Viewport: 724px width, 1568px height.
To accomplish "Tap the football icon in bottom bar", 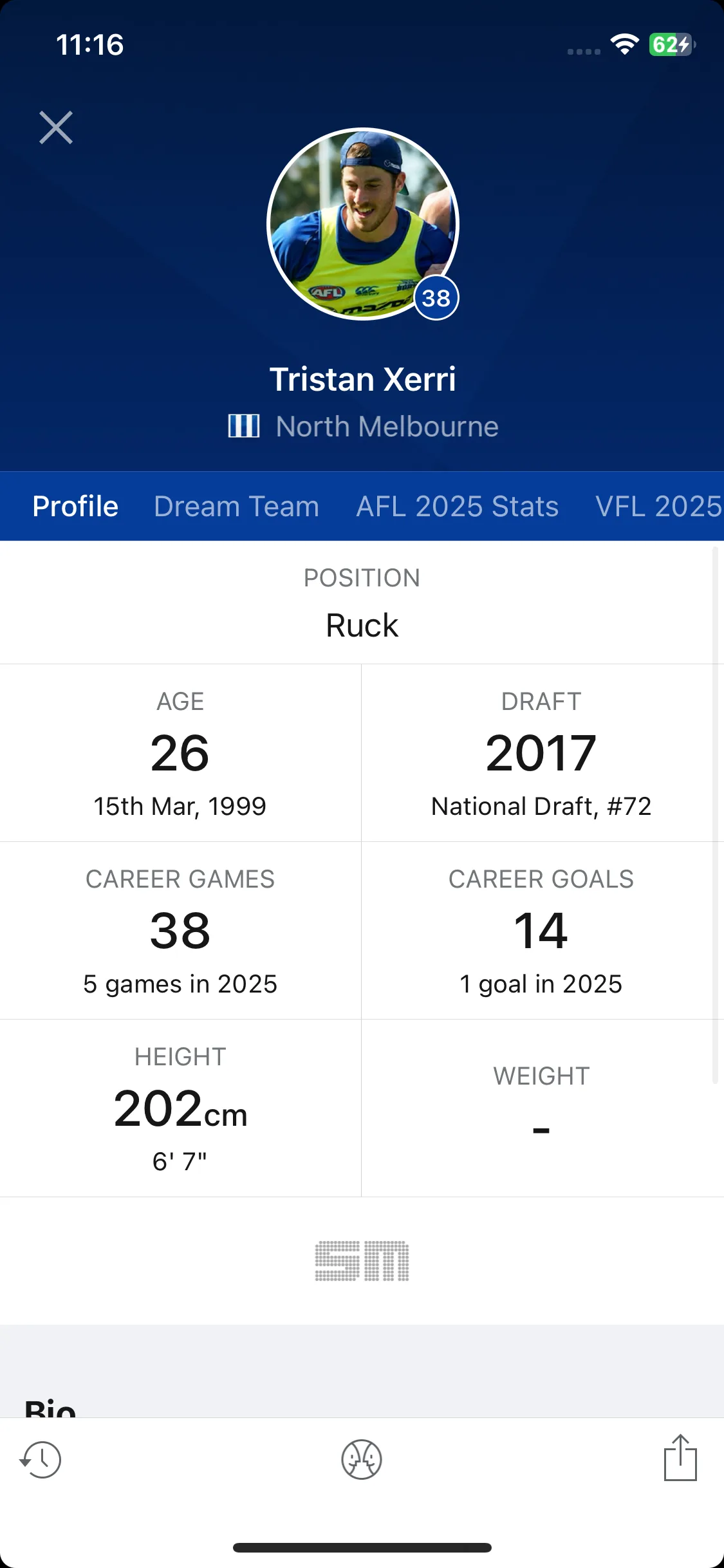I will 362,1459.
